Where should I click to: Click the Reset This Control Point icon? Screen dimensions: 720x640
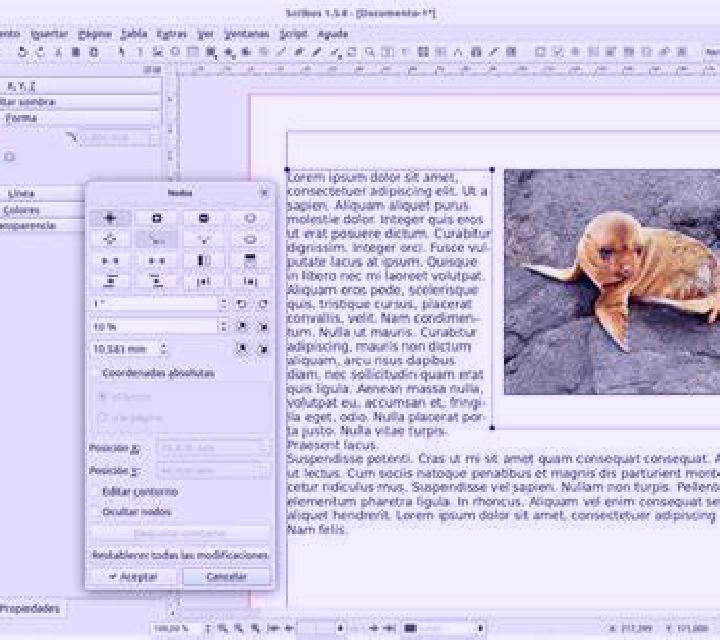tap(250, 239)
